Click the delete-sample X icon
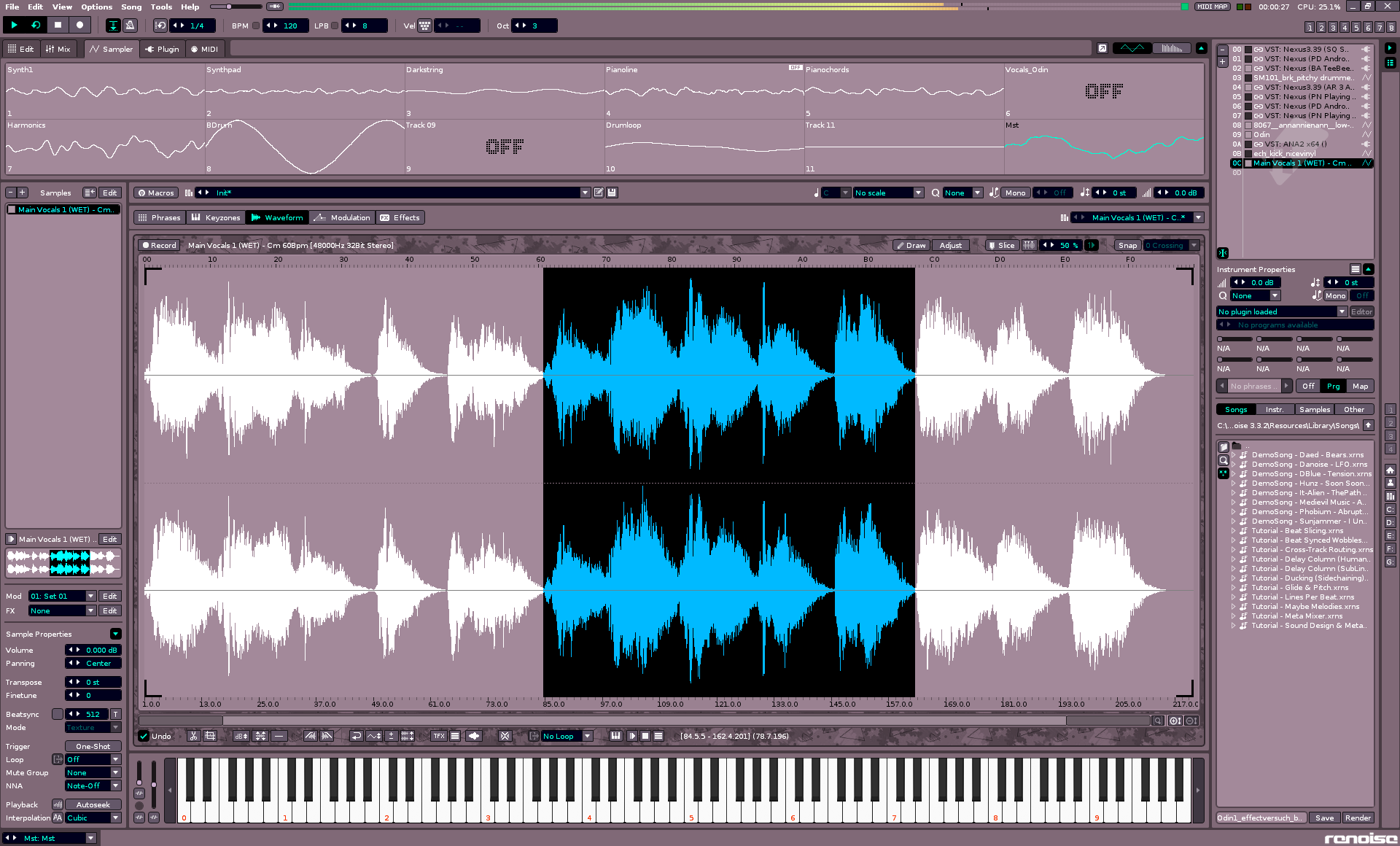 click(x=505, y=736)
